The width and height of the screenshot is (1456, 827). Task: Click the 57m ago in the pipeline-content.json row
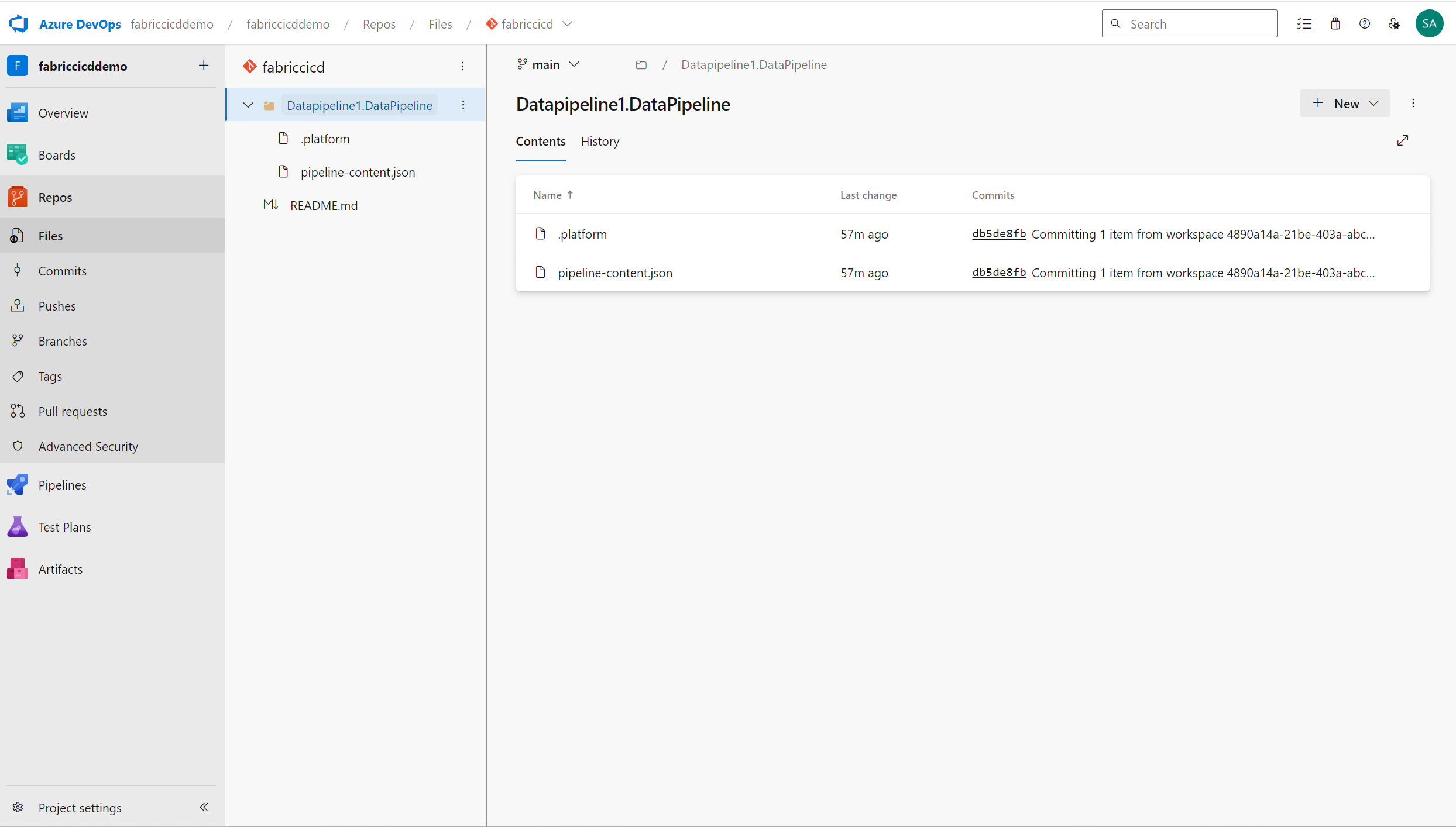click(864, 273)
